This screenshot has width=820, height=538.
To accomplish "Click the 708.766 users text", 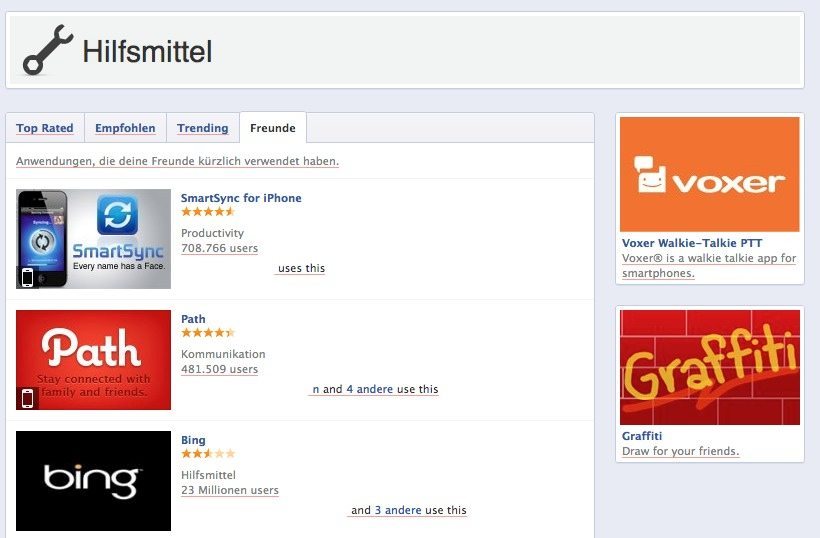I will pos(220,248).
